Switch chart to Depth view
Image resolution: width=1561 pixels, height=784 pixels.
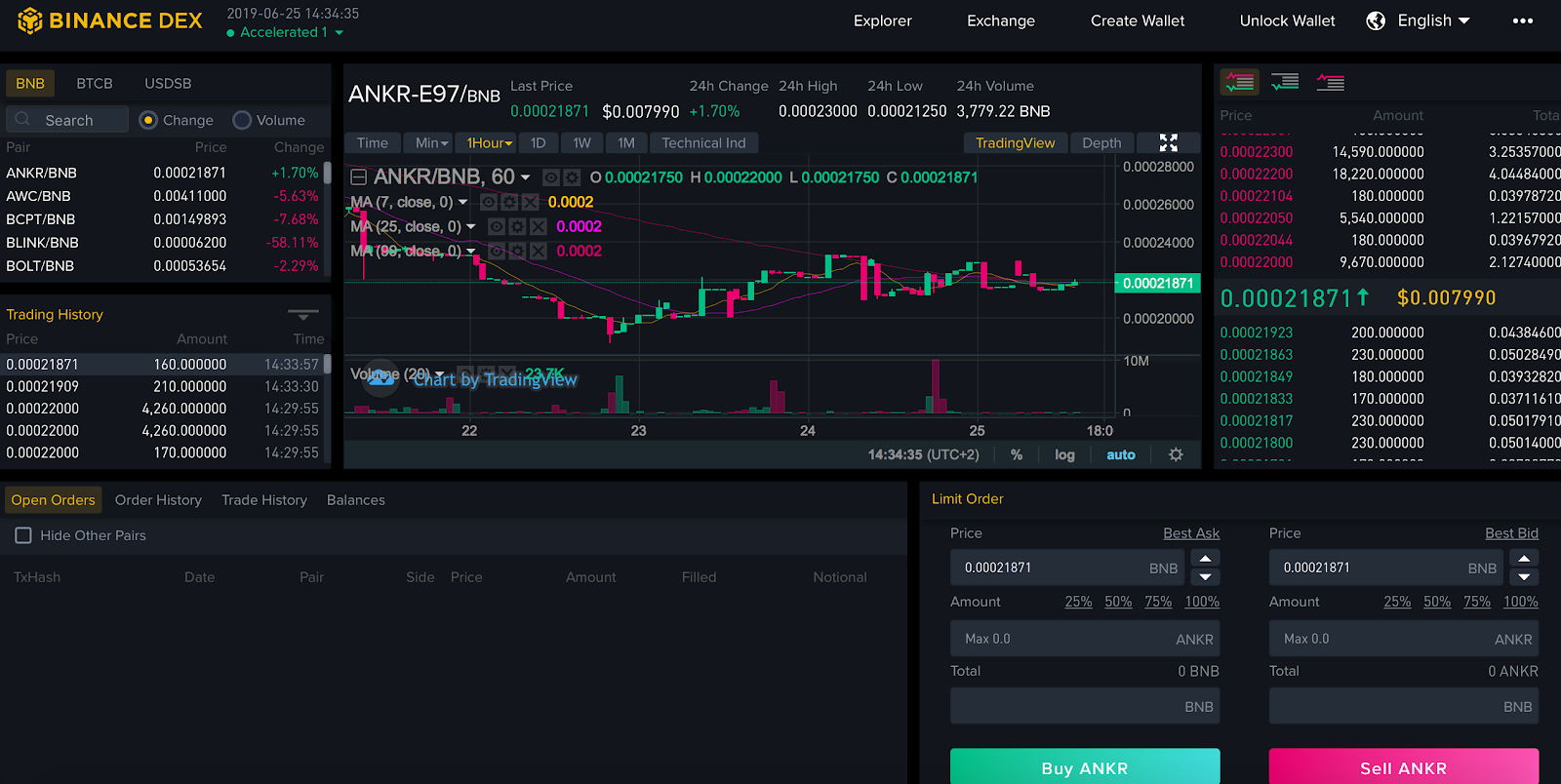pos(1101,143)
